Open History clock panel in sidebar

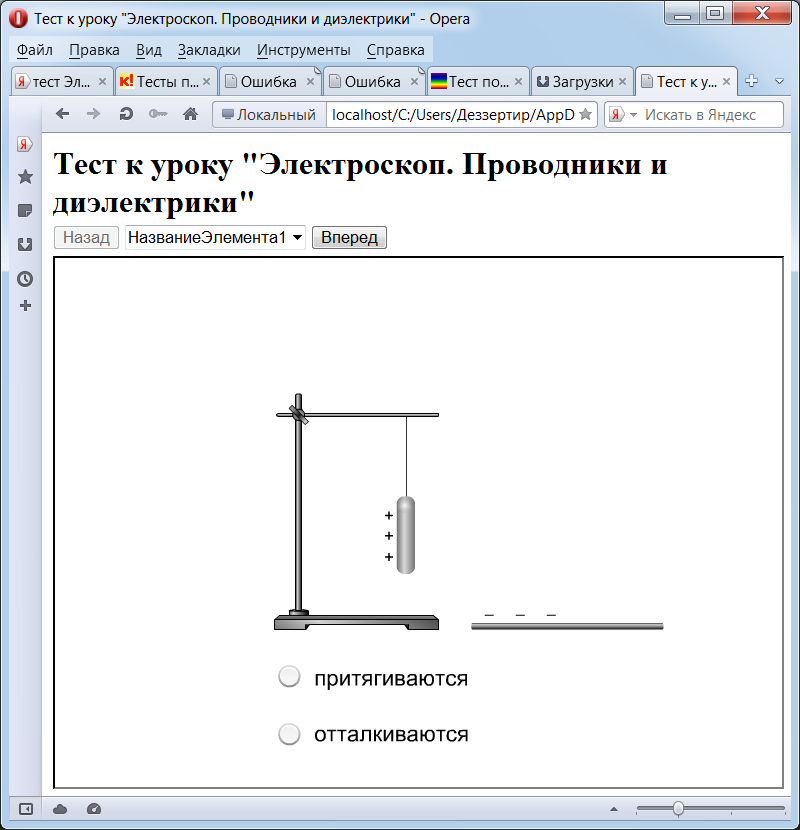[25, 278]
